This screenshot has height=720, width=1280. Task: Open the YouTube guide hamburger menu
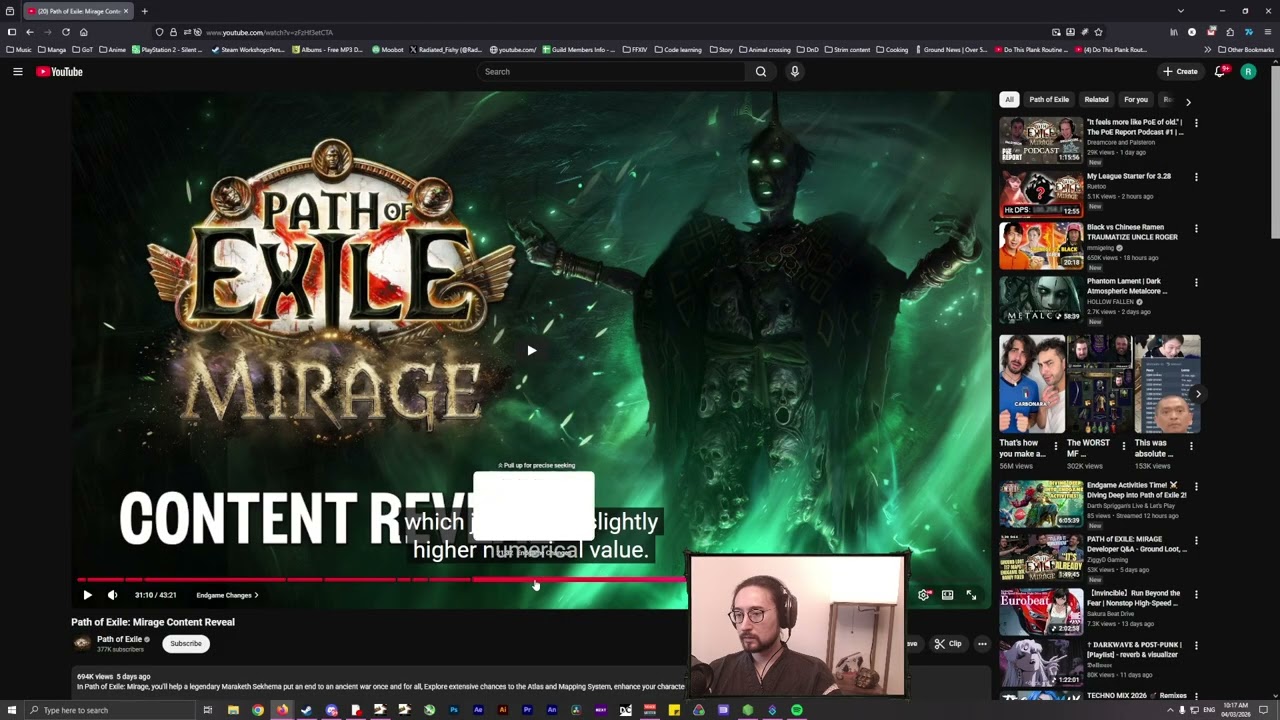(x=17, y=72)
